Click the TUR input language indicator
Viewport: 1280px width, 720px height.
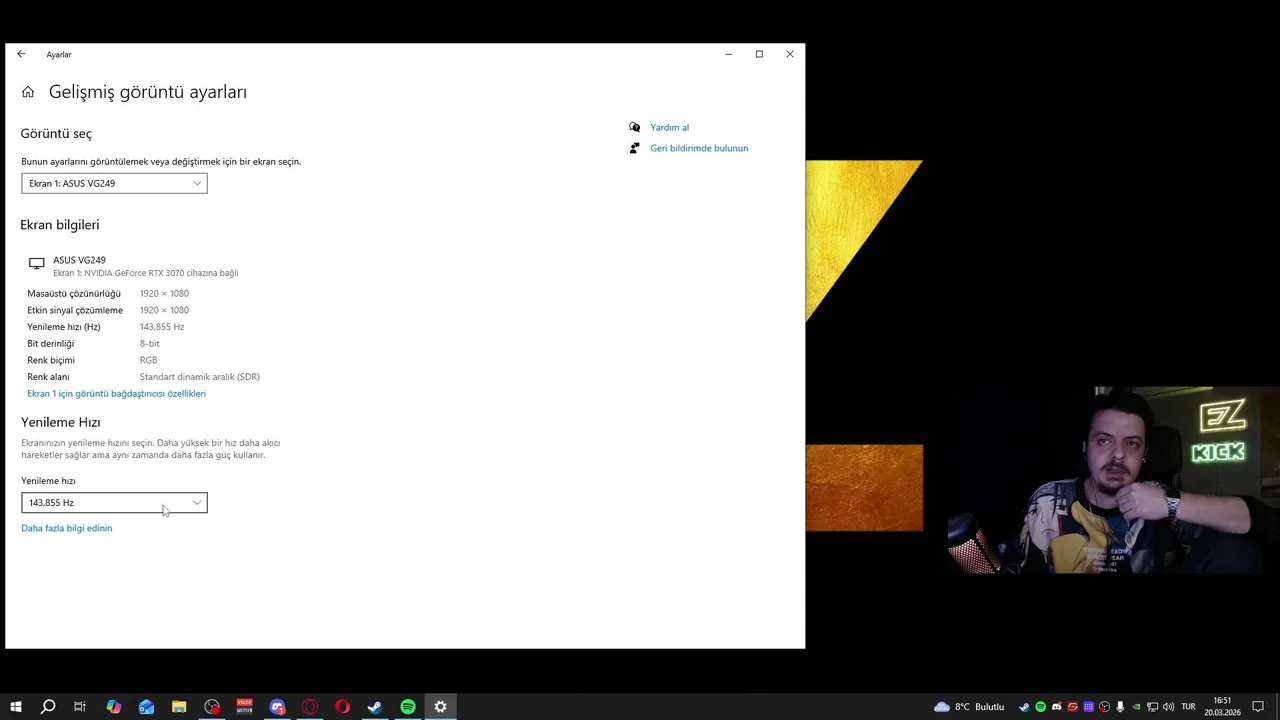1188,707
